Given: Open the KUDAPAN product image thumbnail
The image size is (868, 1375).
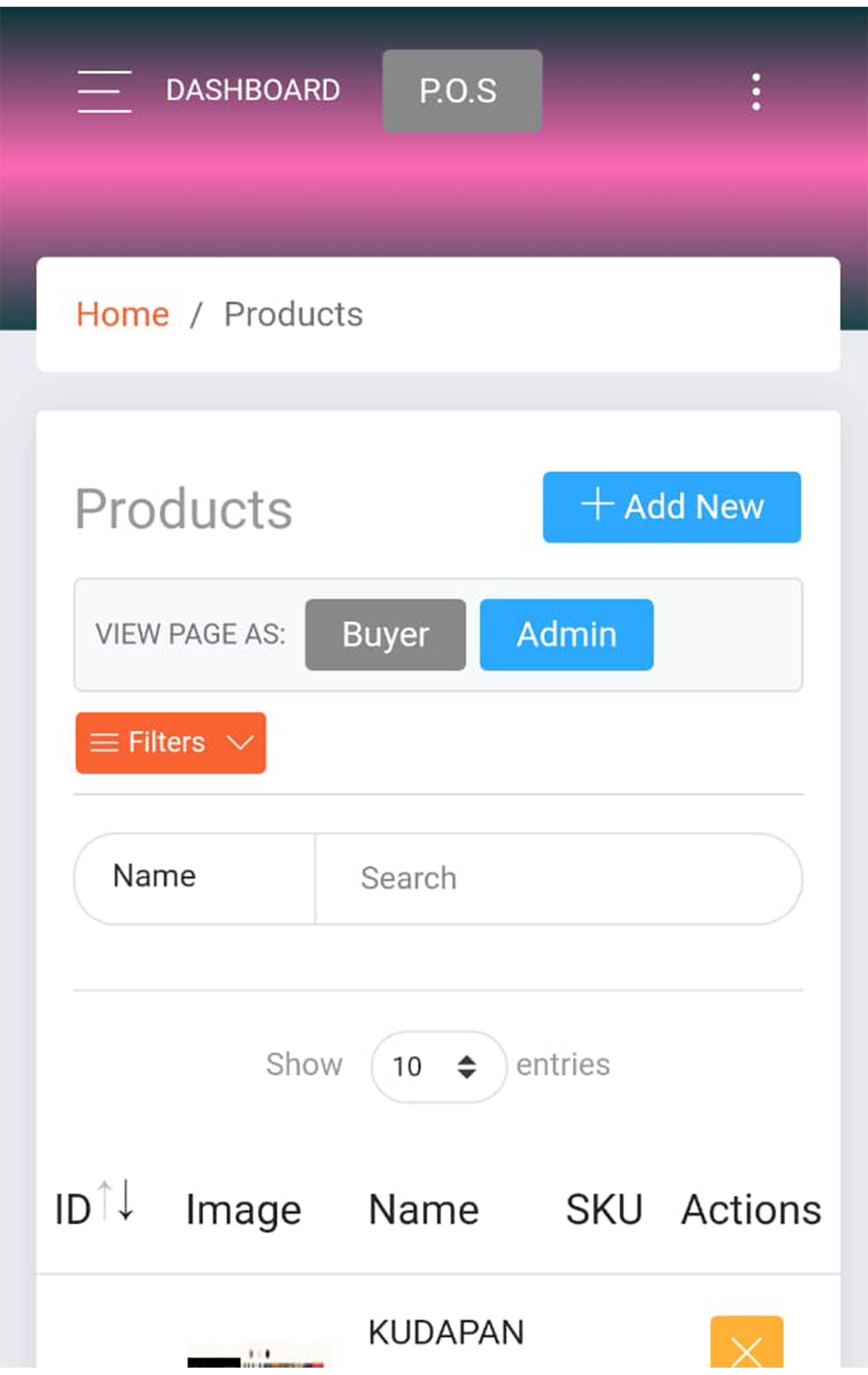Looking at the screenshot, I should coord(259,1357).
